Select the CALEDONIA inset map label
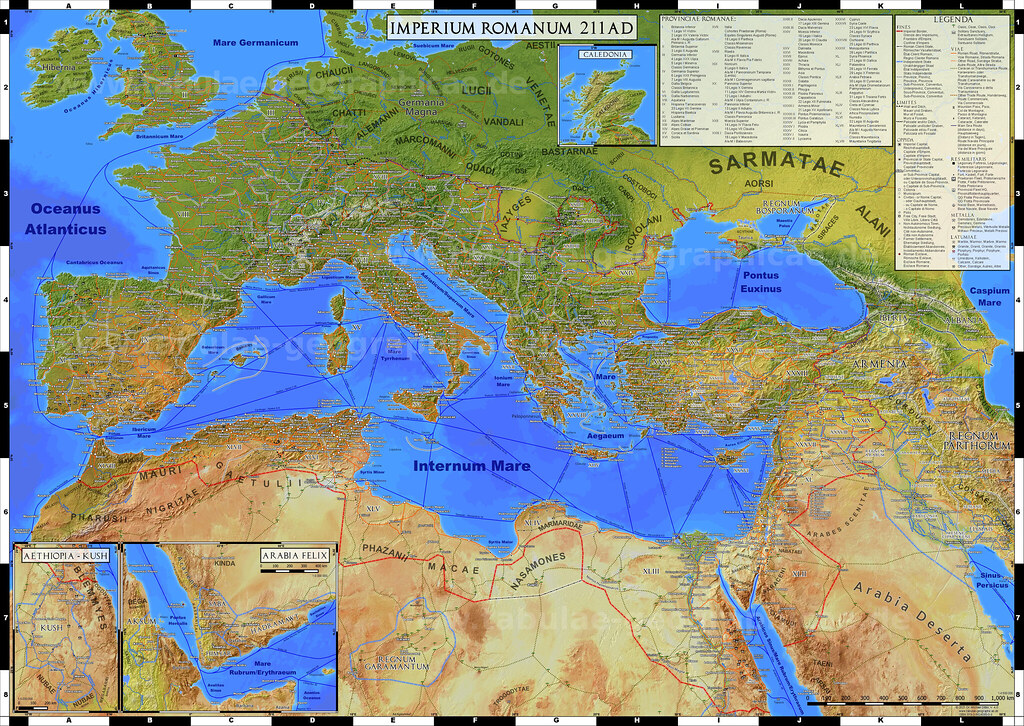 click(x=605, y=55)
